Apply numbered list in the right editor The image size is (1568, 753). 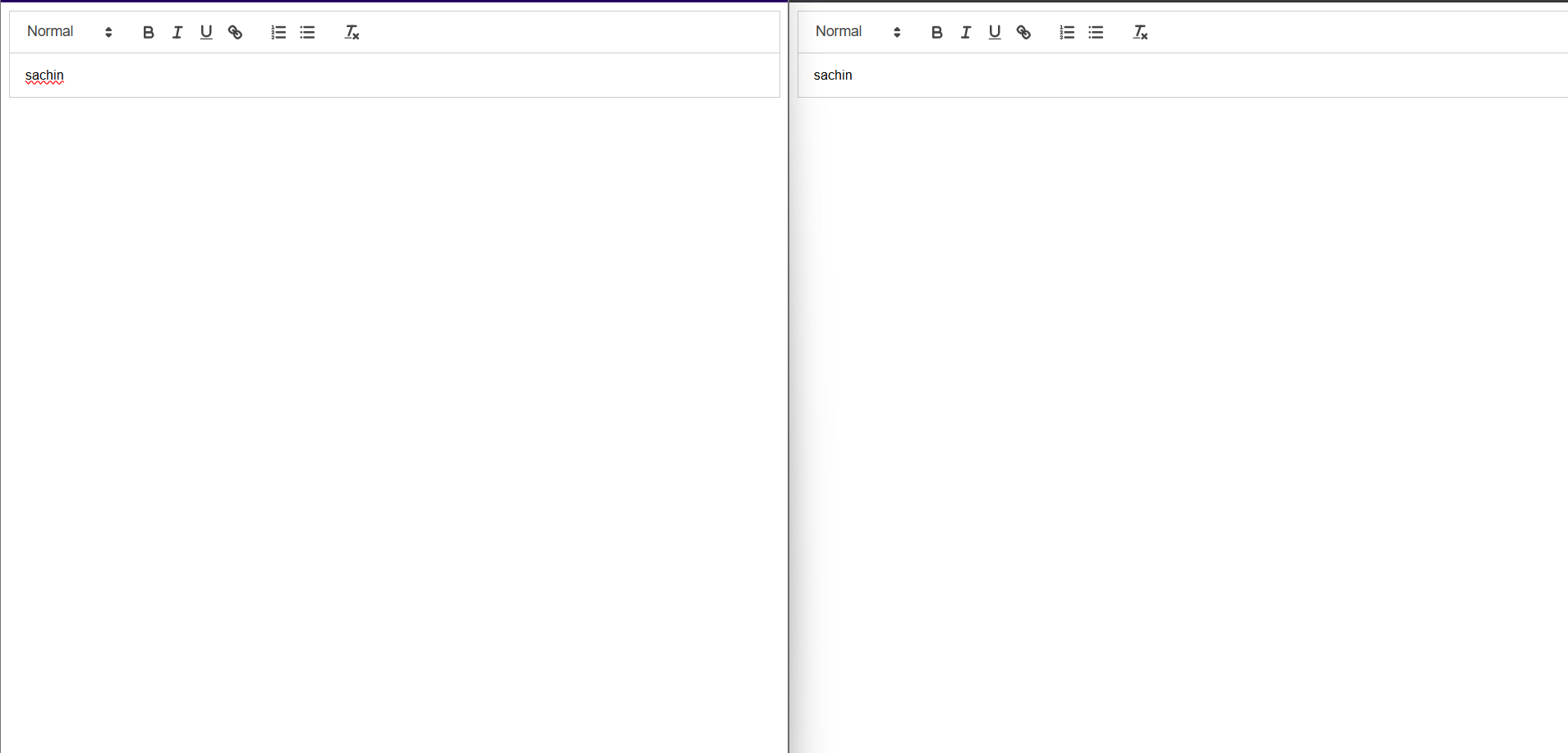click(x=1067, y=32)
